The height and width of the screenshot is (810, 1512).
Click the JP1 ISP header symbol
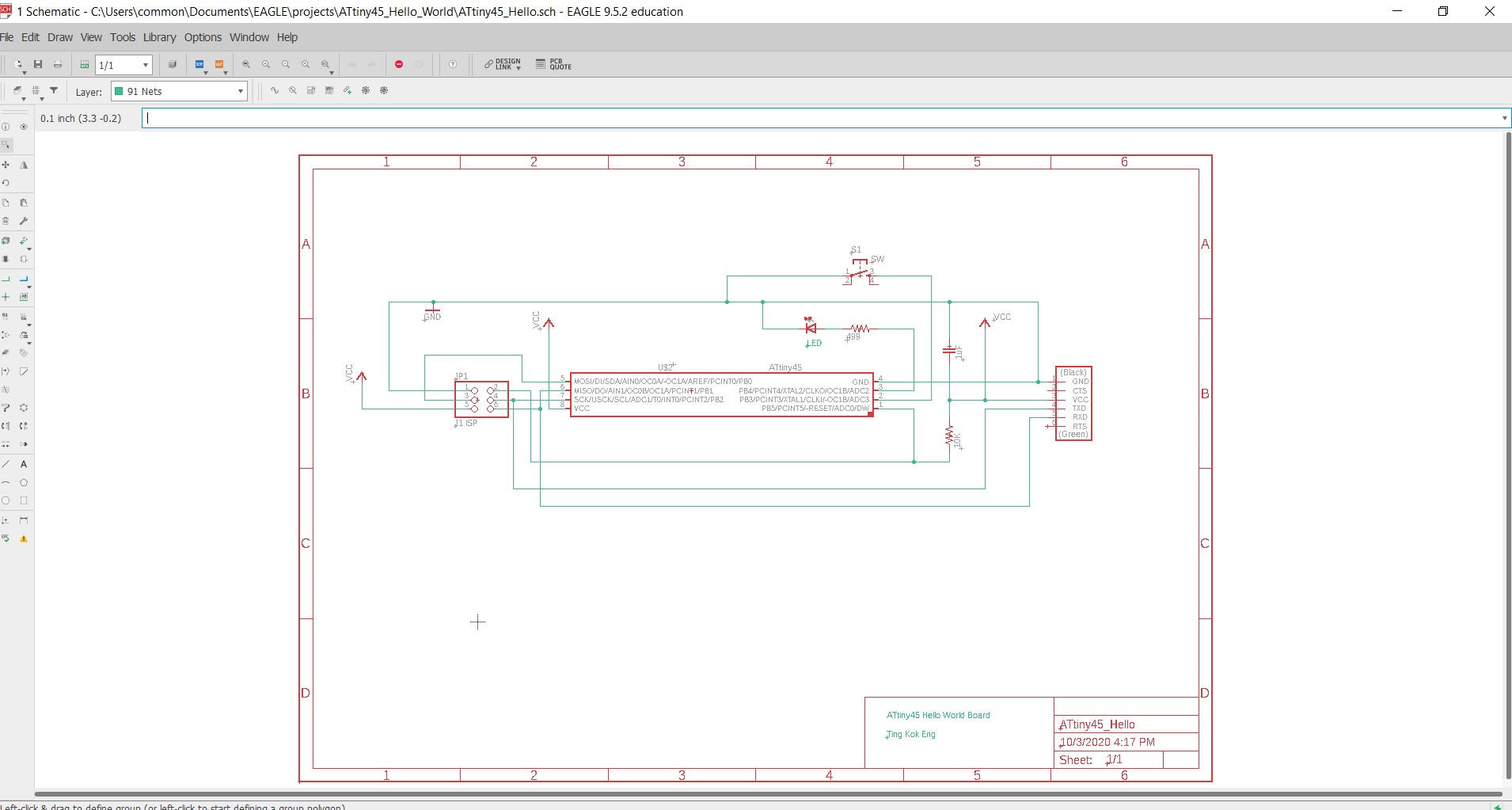(x=481, y=399)
